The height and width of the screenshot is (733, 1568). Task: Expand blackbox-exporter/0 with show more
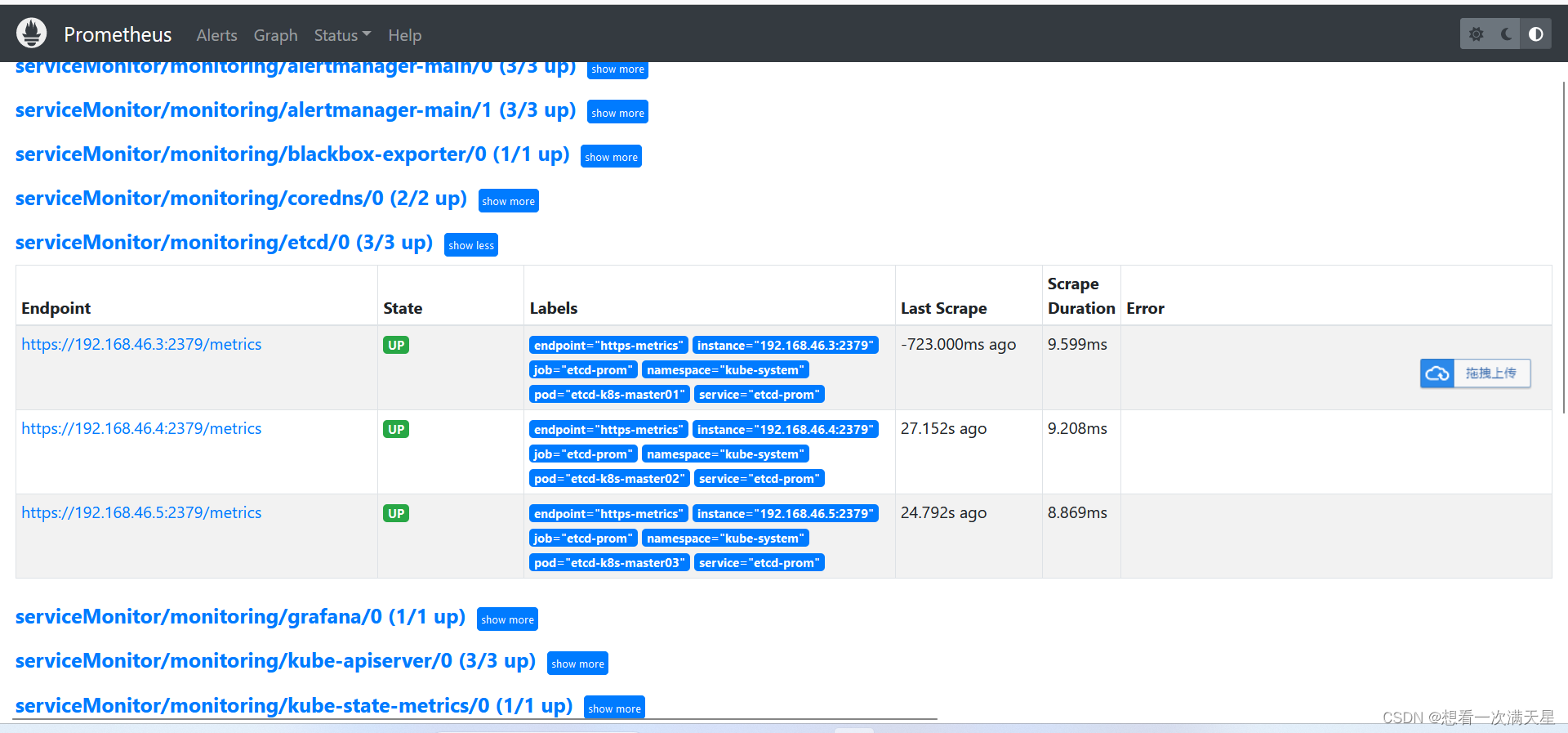[x=611, y=157]
